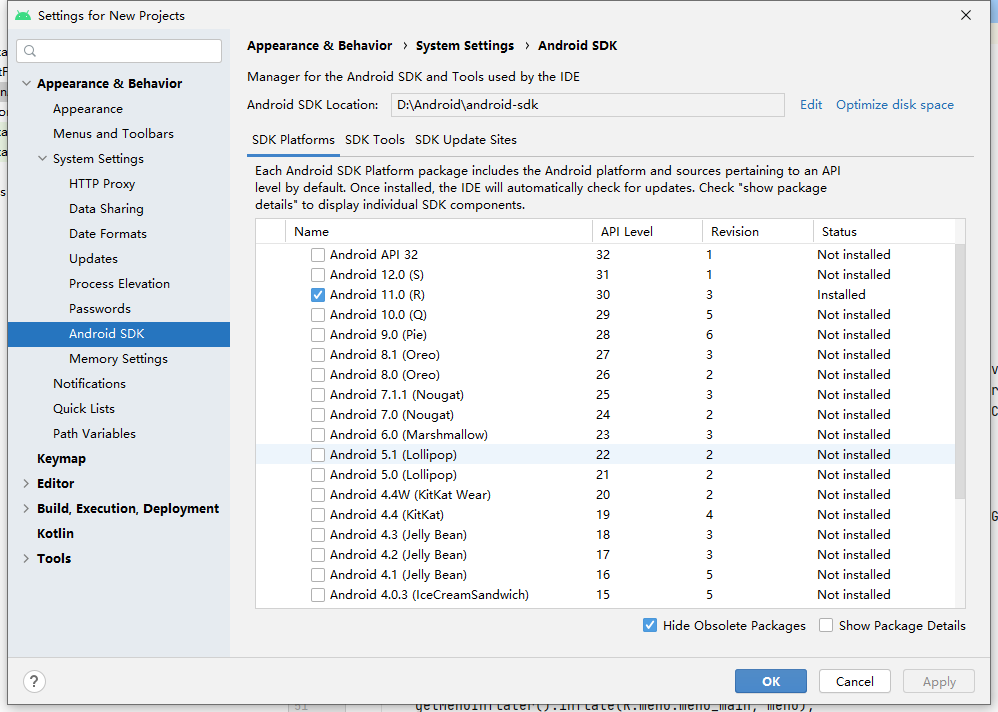Select the Android 8.0 (Oreo) row text
Screen dimensions: 998x712
pyautogui.click(x=384, y=375)
